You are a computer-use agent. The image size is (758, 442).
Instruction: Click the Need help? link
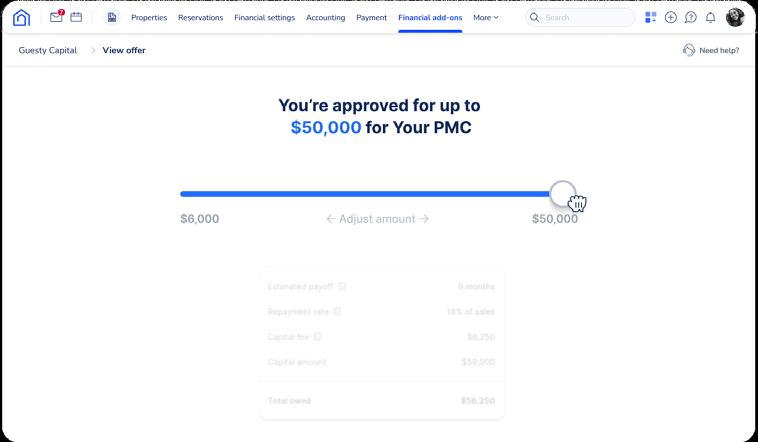tap(719, 50)
